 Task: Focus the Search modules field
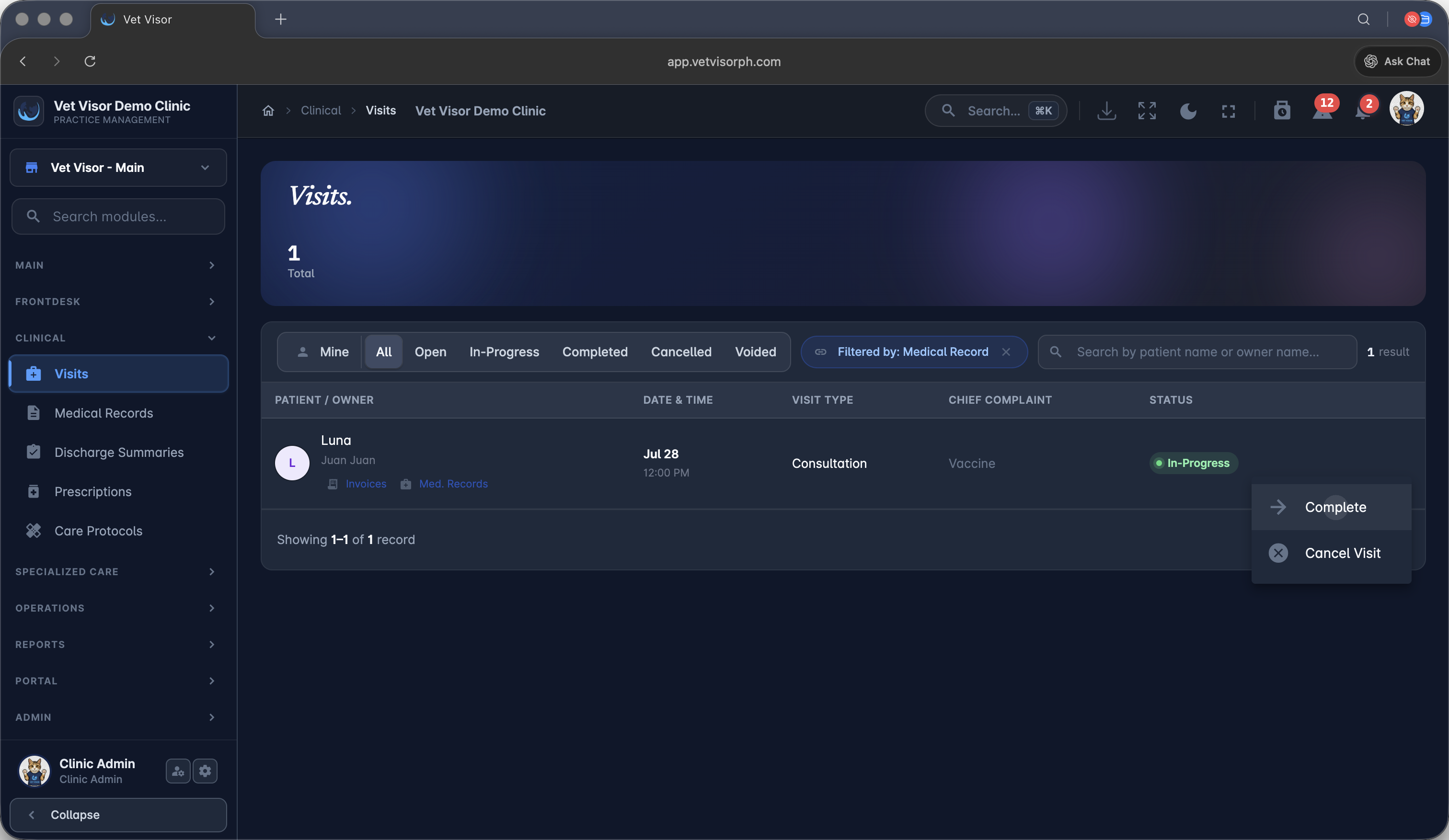tap(118, 216)
